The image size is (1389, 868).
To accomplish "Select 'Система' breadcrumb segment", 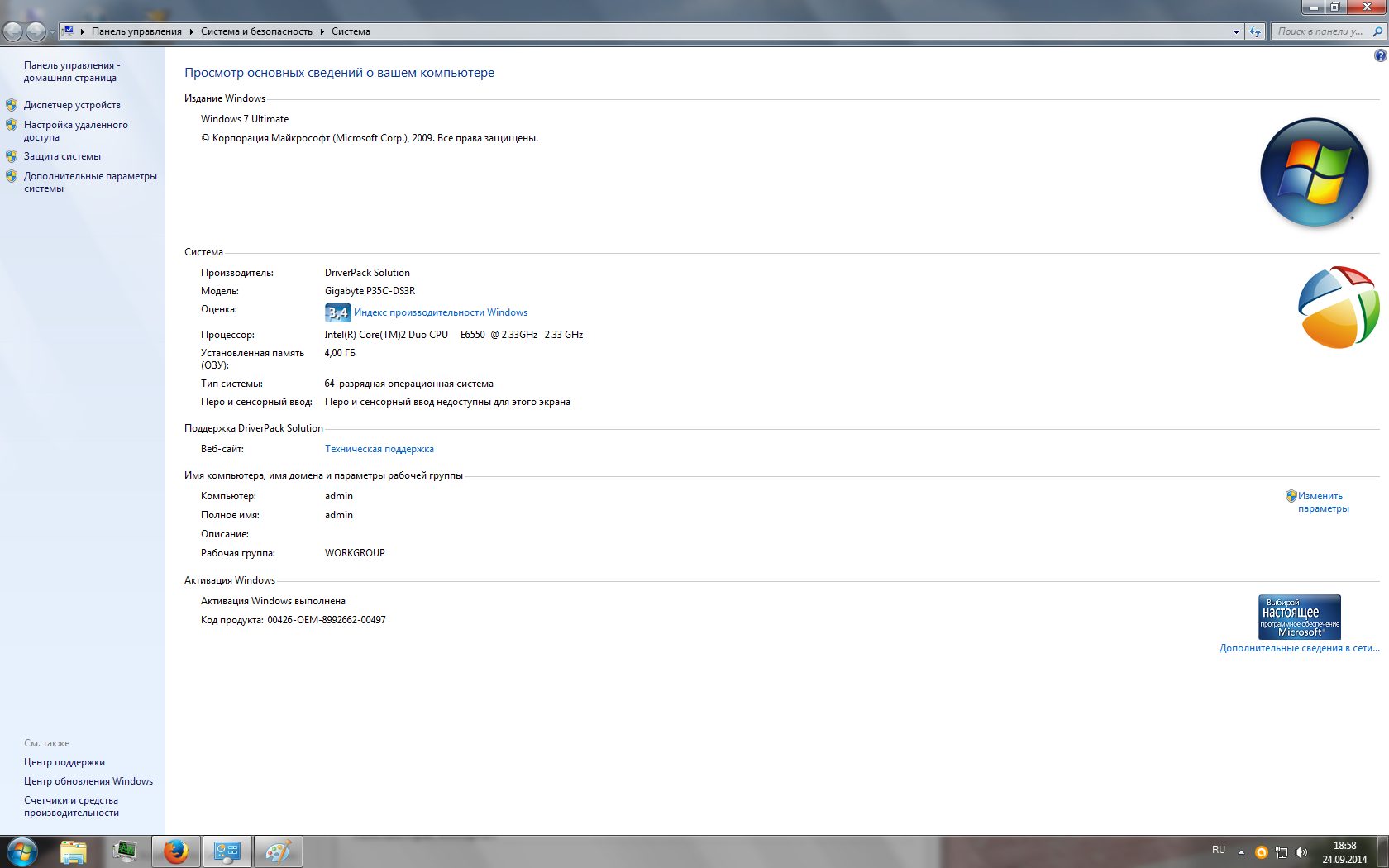I will coord(351,31).
